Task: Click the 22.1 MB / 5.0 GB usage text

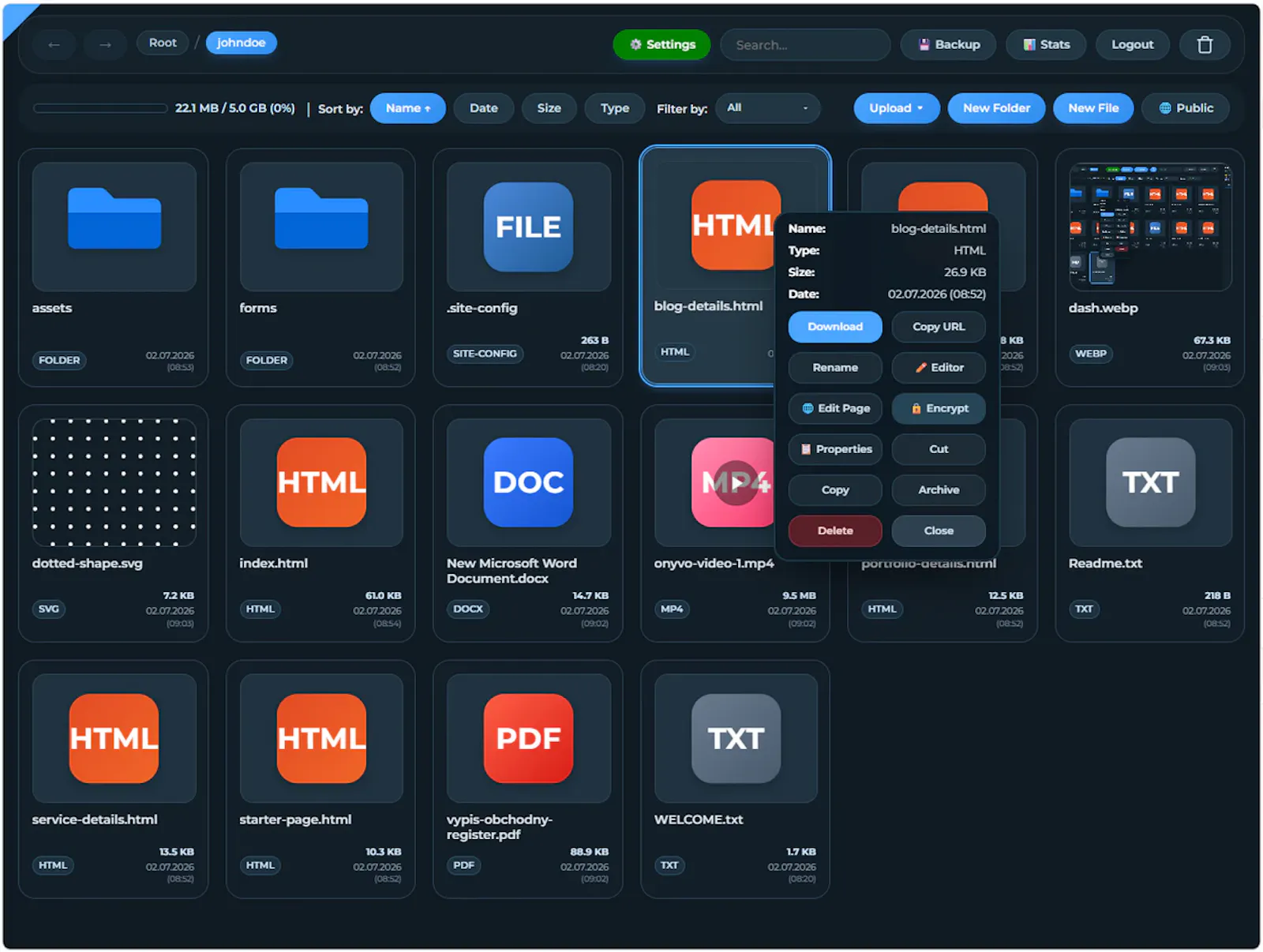Action: coord(235,108)
